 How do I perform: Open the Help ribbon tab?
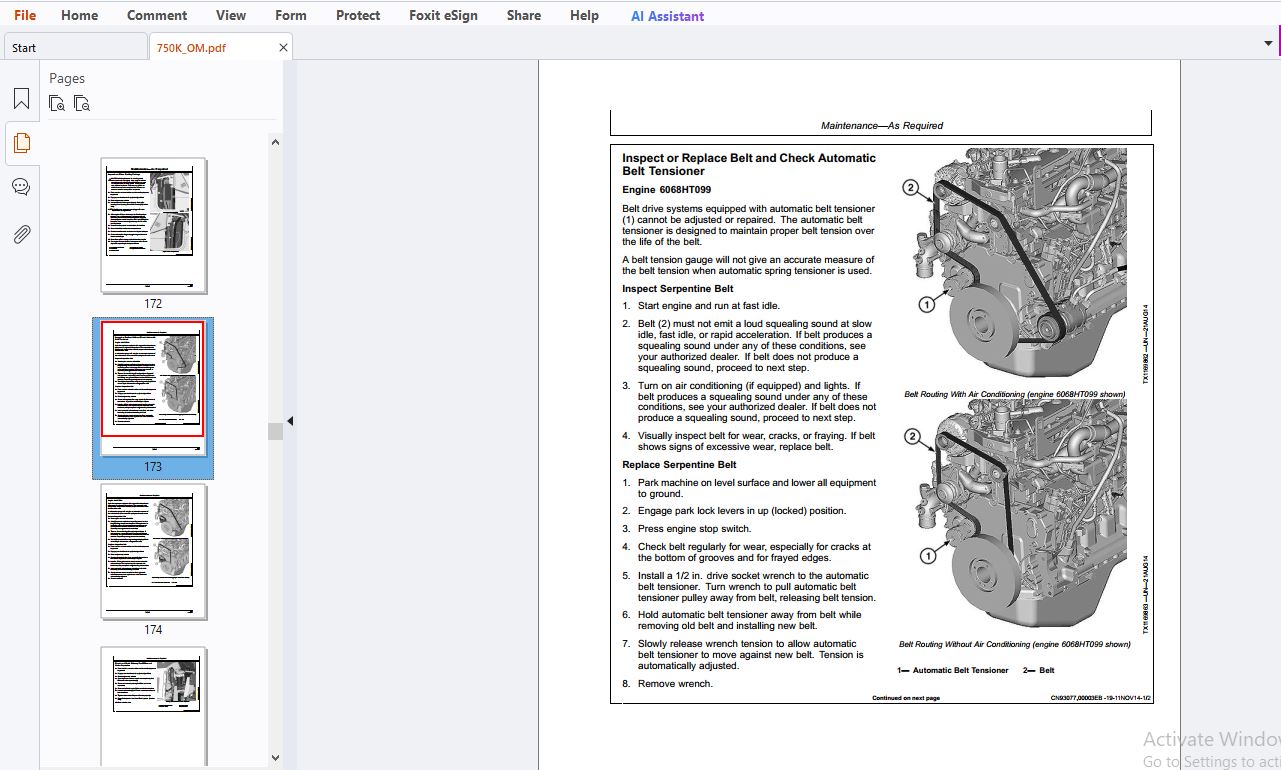click(584, 15)
